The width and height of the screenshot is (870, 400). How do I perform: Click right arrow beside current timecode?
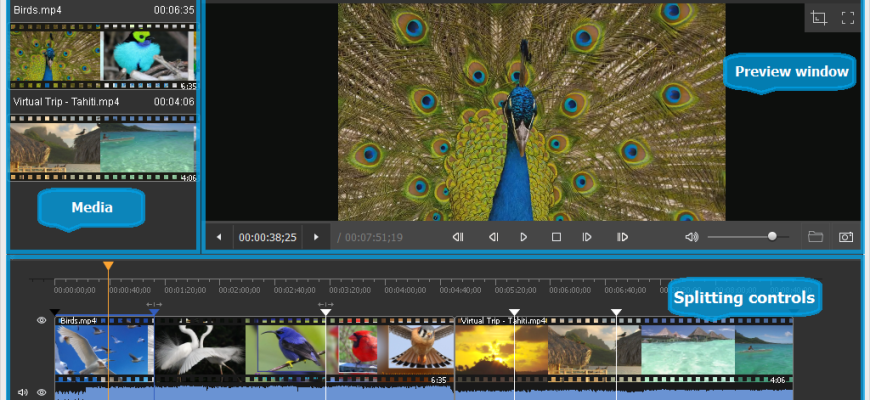point(316,237)
